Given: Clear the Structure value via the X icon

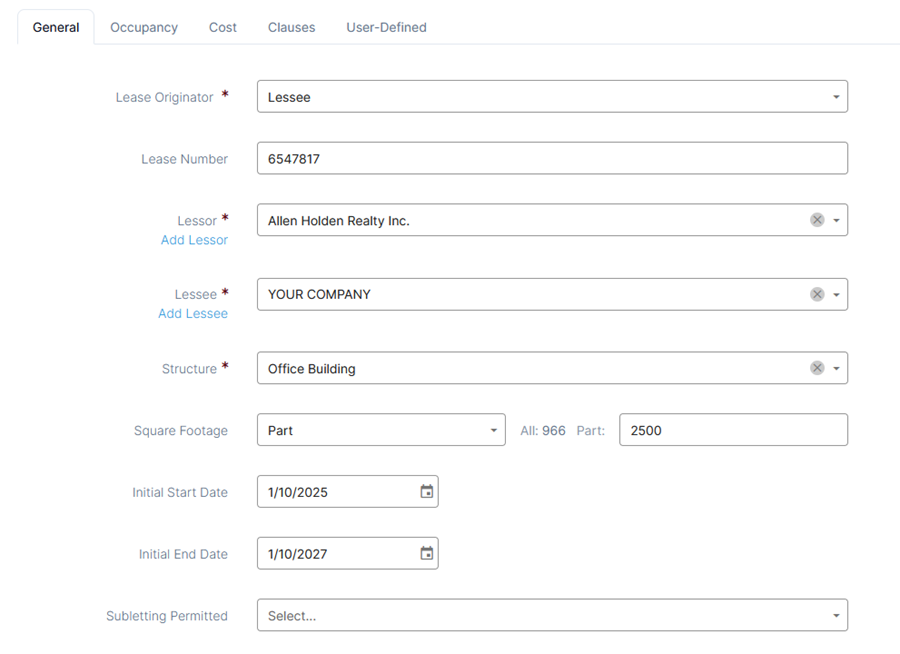Looking at the screenshot, I should pyautogui.click(x=817, y=368).
